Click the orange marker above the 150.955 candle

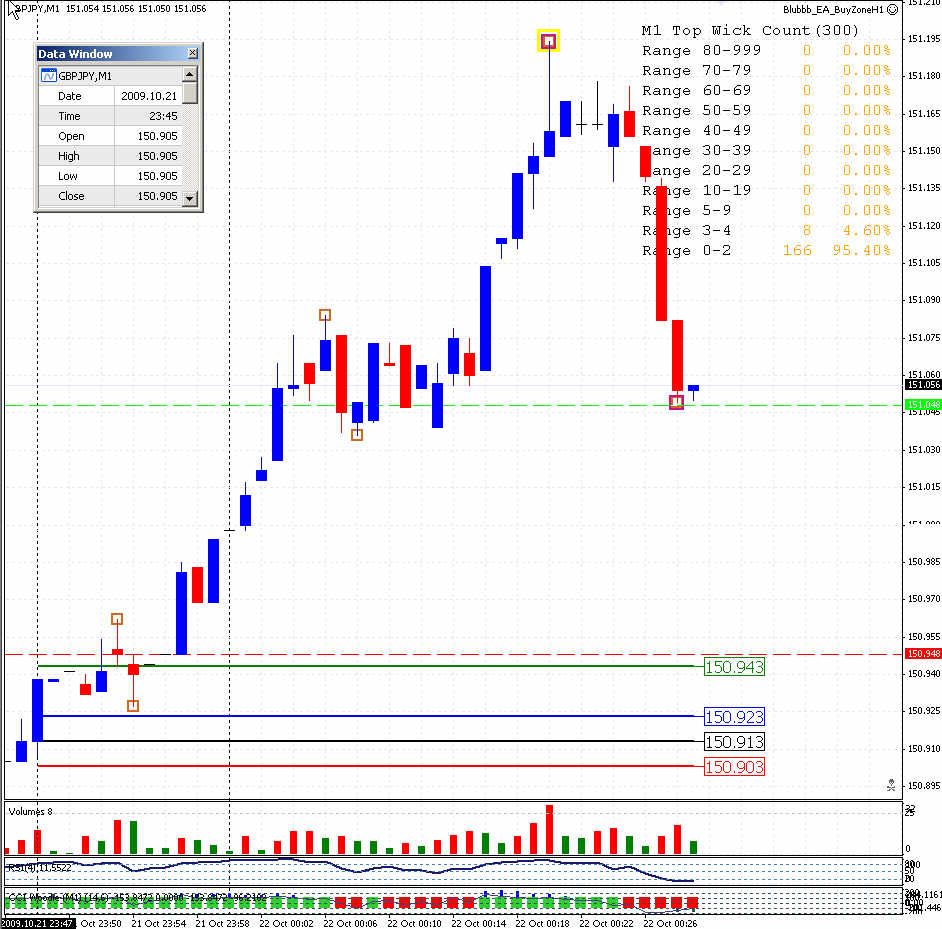point(116,619)
